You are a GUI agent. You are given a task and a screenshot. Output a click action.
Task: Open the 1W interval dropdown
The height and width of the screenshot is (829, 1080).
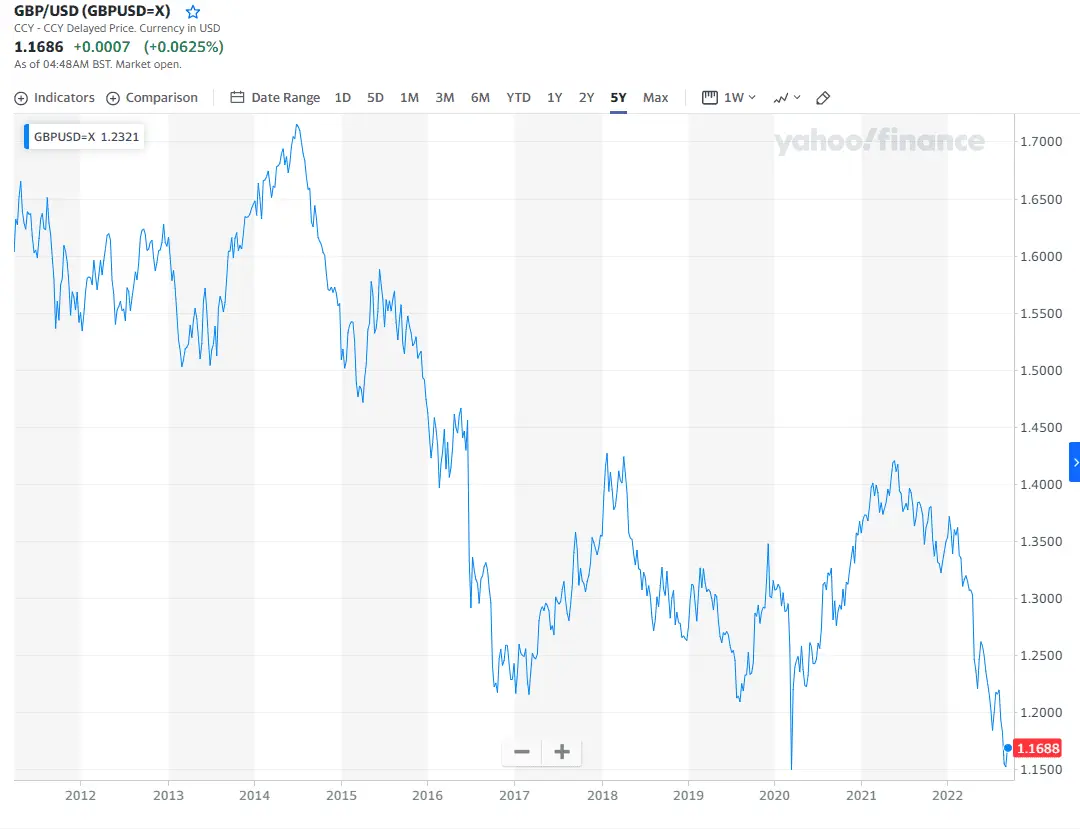click(729, 98)
